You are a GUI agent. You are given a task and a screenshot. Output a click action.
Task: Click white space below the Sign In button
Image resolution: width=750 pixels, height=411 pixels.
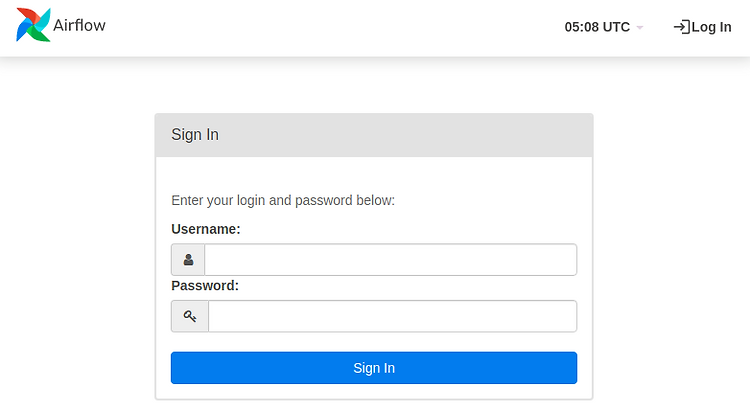374,391
